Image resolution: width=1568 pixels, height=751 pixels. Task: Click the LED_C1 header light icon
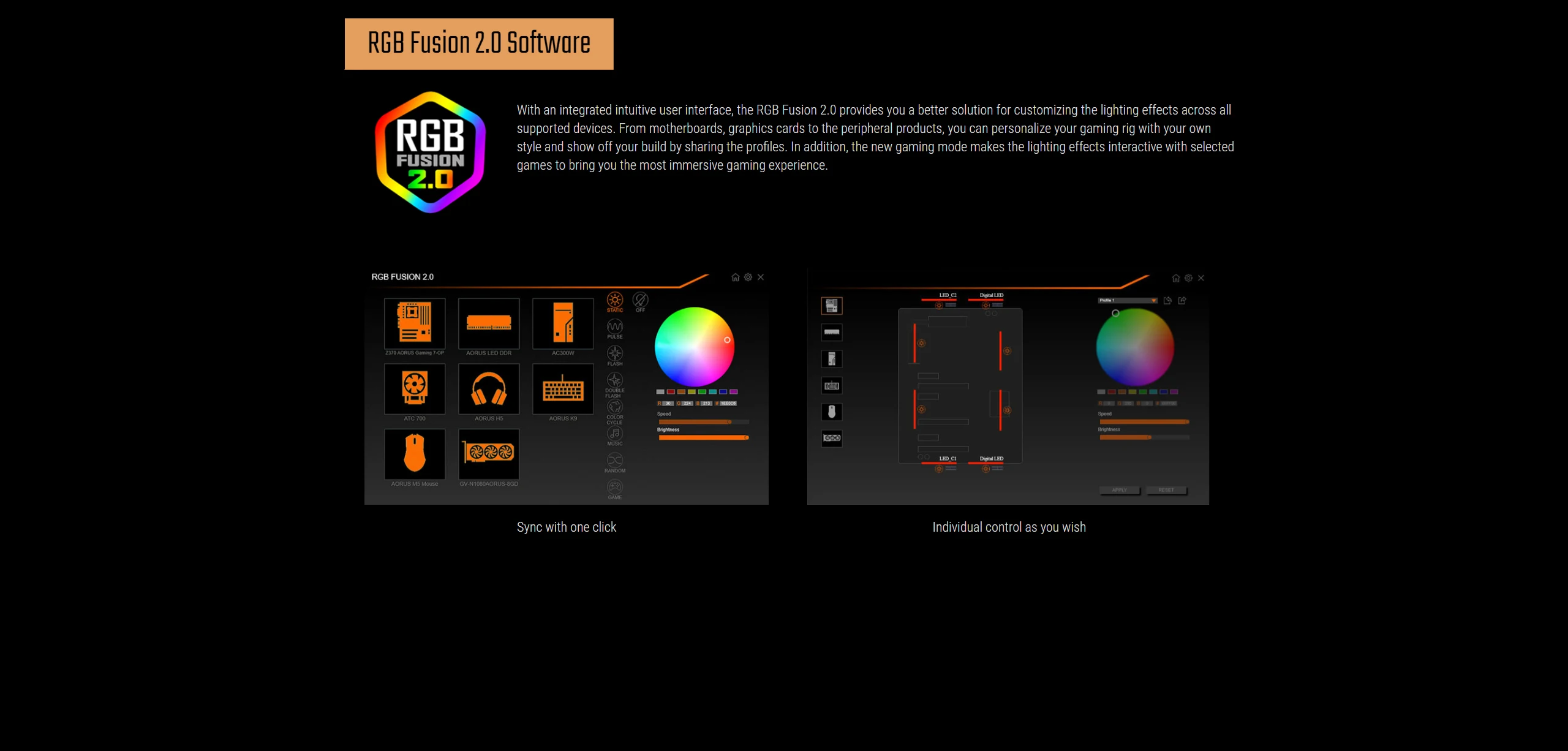(939, 469)
